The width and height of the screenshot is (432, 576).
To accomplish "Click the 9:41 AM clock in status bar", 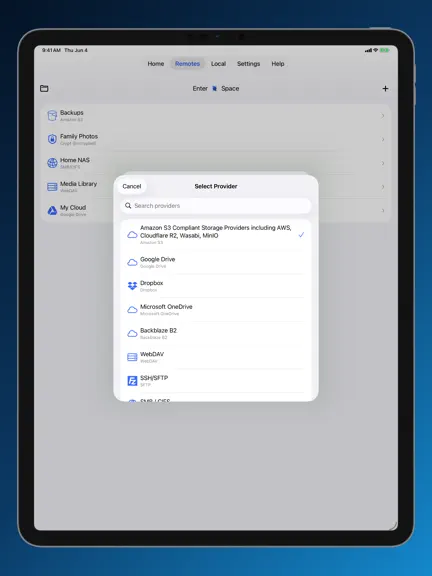I will pos(51,50).
